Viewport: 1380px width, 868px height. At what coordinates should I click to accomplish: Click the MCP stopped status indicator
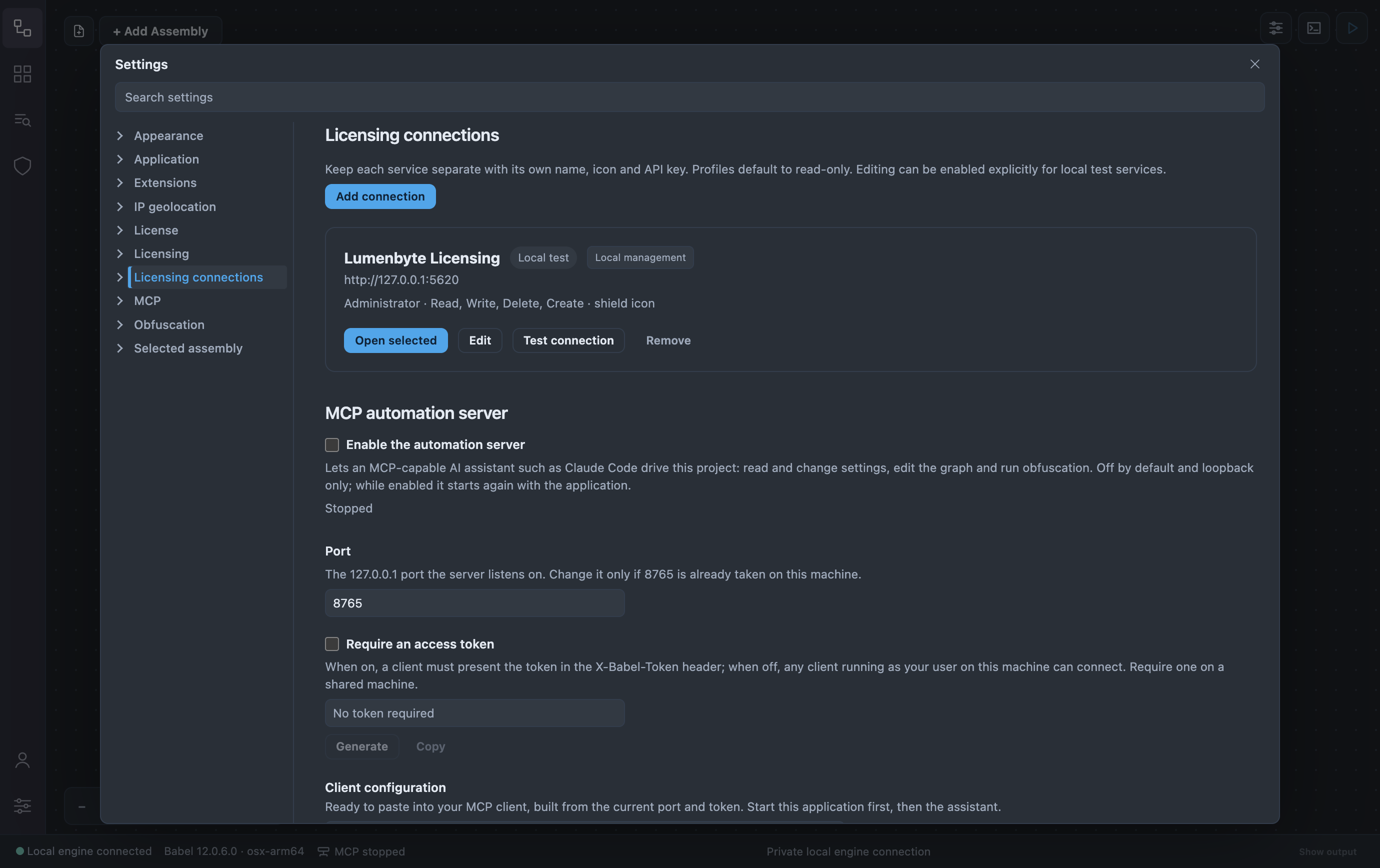(361, 851)
